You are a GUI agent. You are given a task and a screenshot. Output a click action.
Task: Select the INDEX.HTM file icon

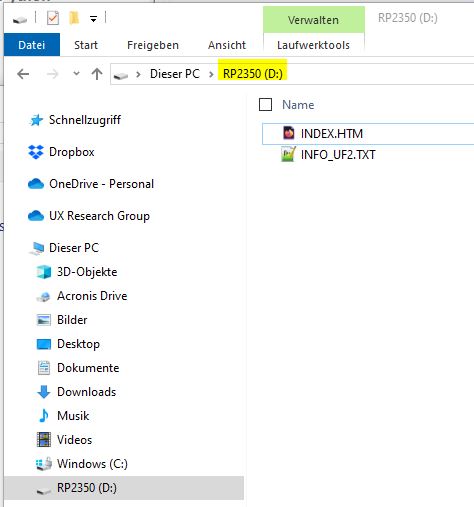click(289, 133)
